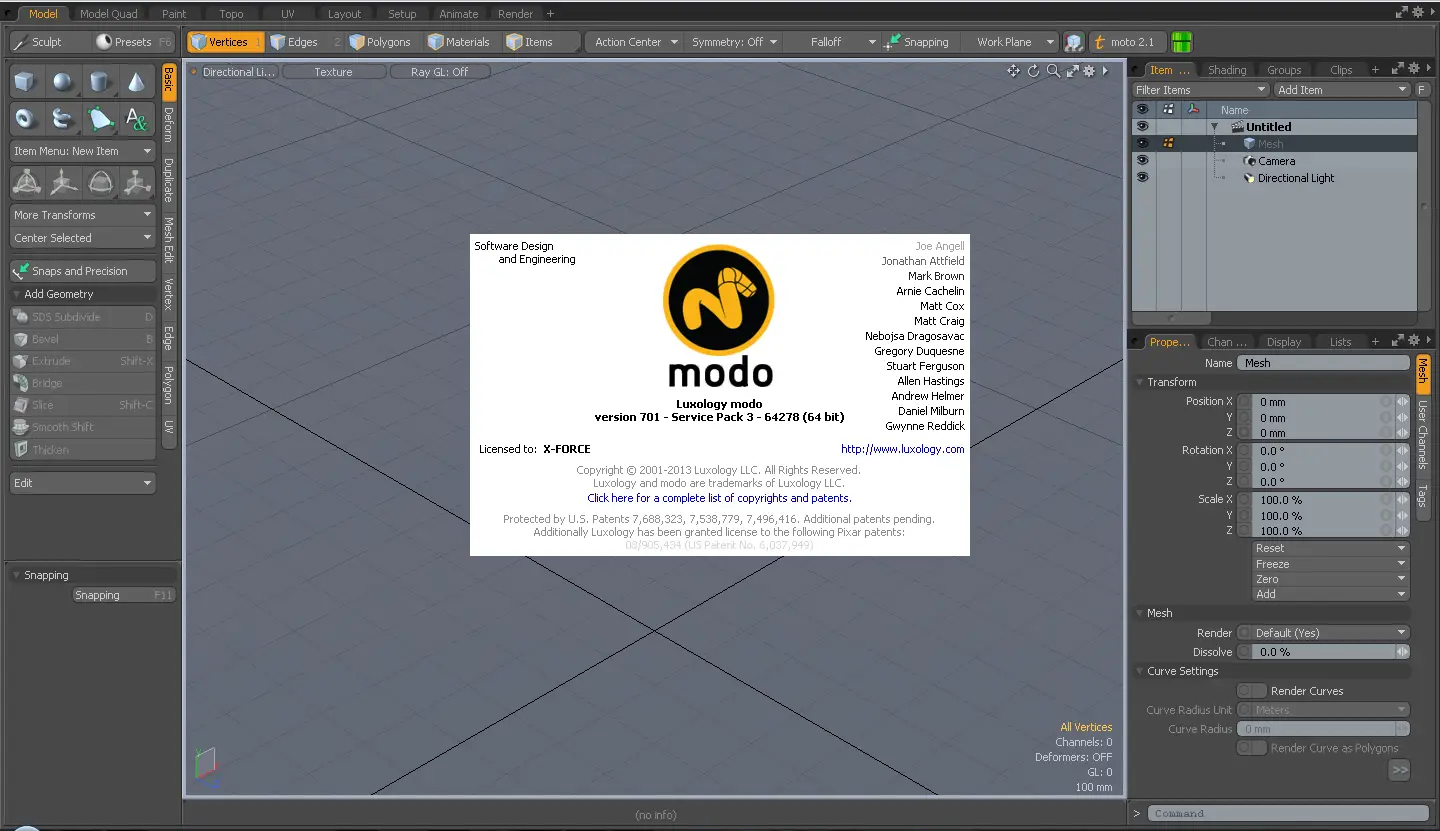The height and width of the screenshot is (831, 1440).
Task: Click the cube item icon next to Work Plane
Action: point(1074,42)
